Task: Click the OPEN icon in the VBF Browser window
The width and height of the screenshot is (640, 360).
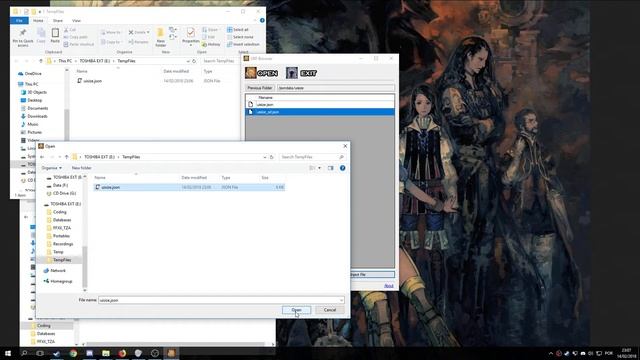Action: [x=262, y=73]
